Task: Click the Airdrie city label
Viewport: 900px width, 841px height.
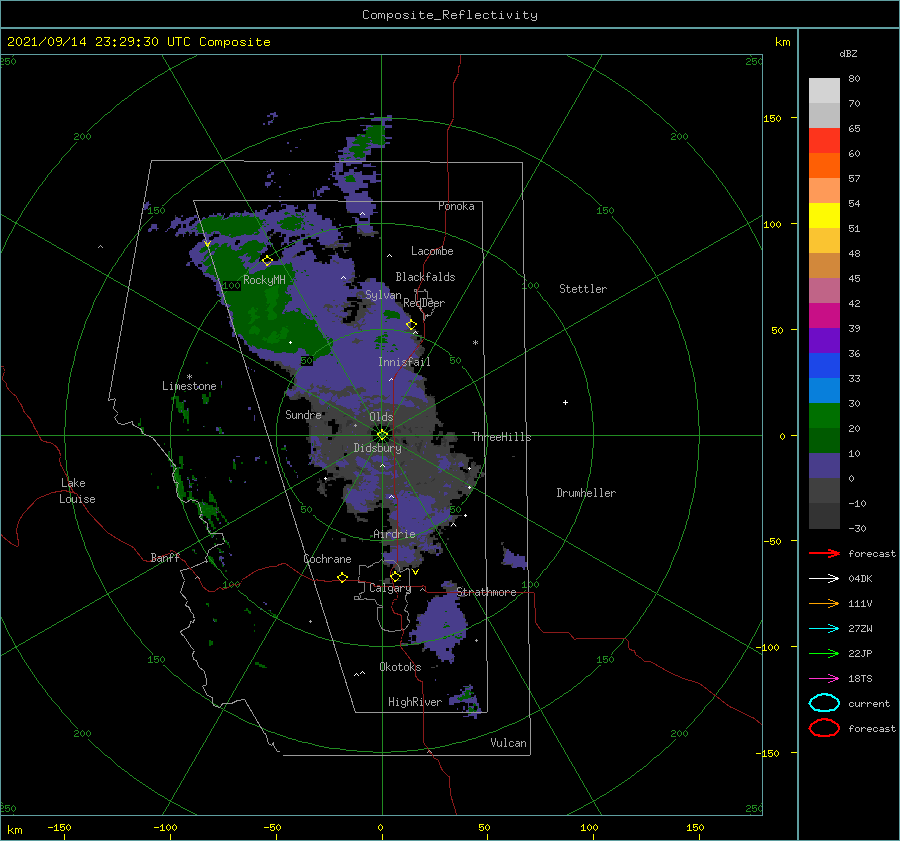Action: coord(394,534)
